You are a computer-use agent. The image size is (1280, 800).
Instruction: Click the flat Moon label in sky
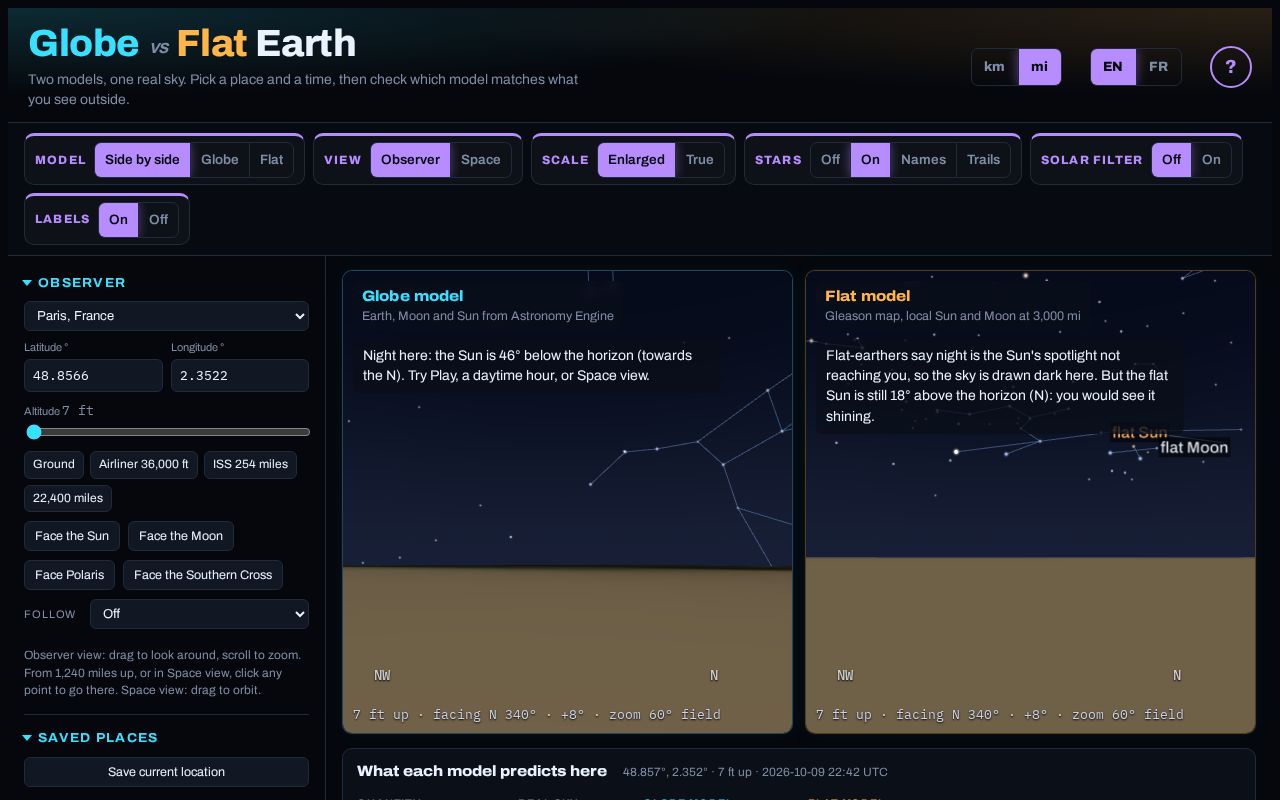pos(1194,448)
